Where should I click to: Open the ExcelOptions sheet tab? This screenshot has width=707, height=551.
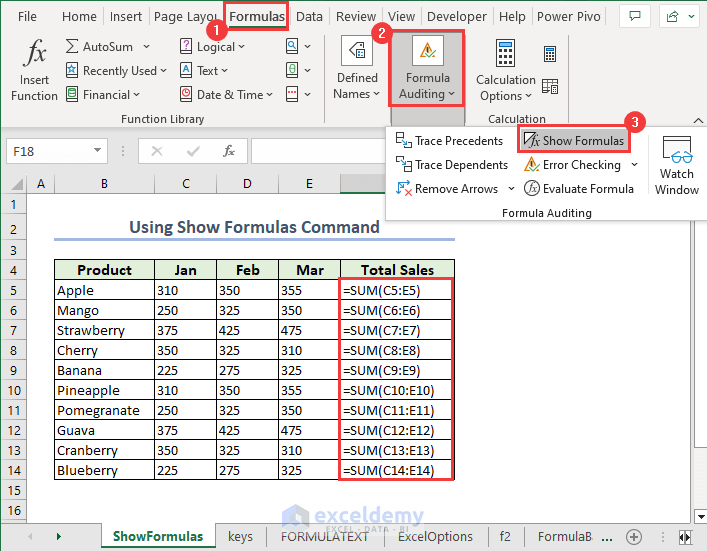(435, 536)
